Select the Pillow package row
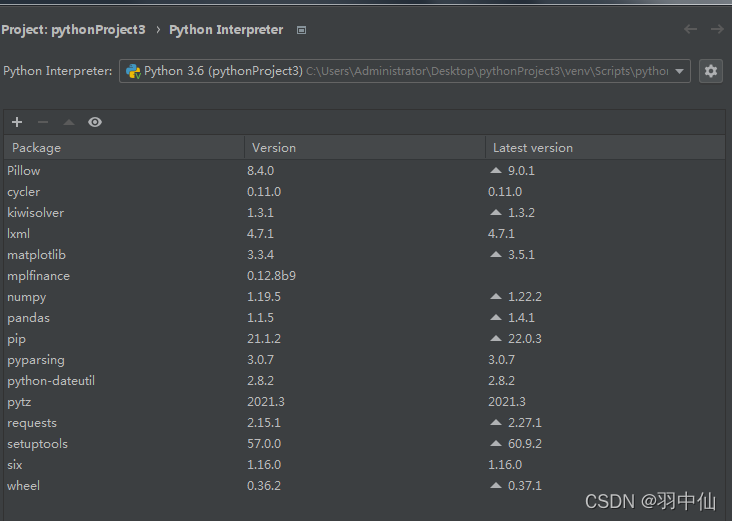The width and height of the screenshot is (732, 521). tap(365, 171)
